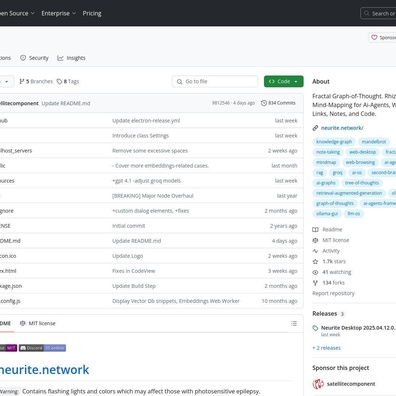Open commit Display Vector Db snippets
This screenshot has height=396, width=396.
click(176, 301)
